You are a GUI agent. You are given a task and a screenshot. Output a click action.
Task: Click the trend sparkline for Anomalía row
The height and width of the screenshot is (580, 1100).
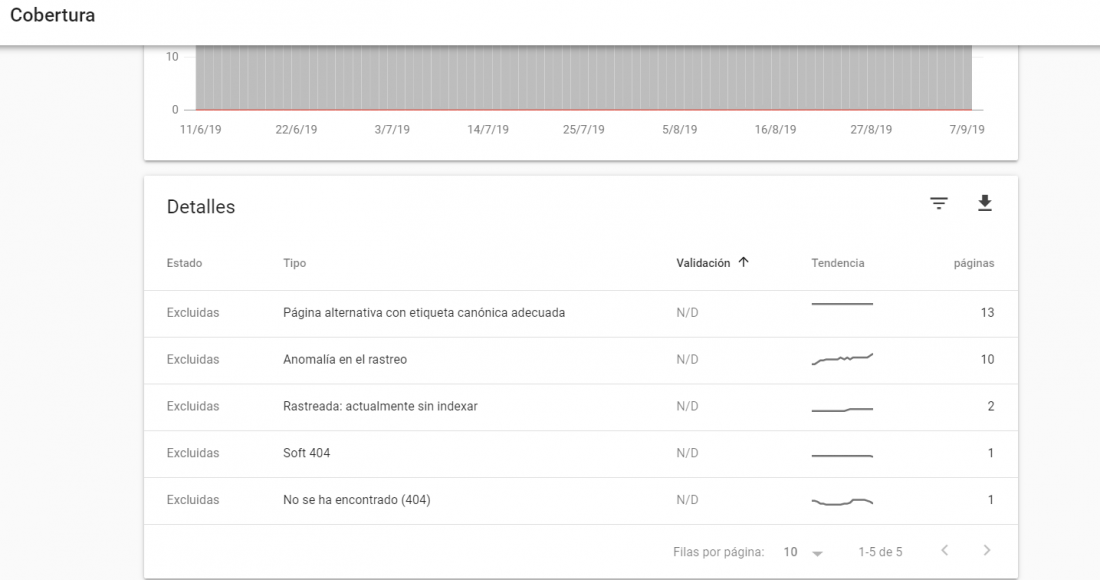coord(842,359)
